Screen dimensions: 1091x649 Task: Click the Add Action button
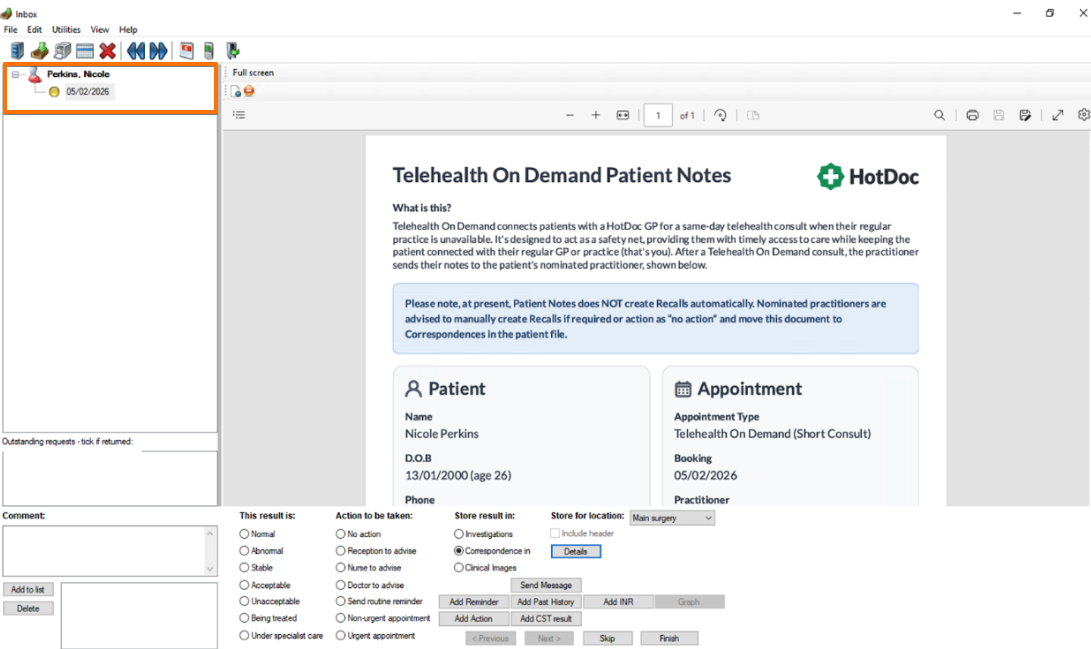tap(474, 618)
